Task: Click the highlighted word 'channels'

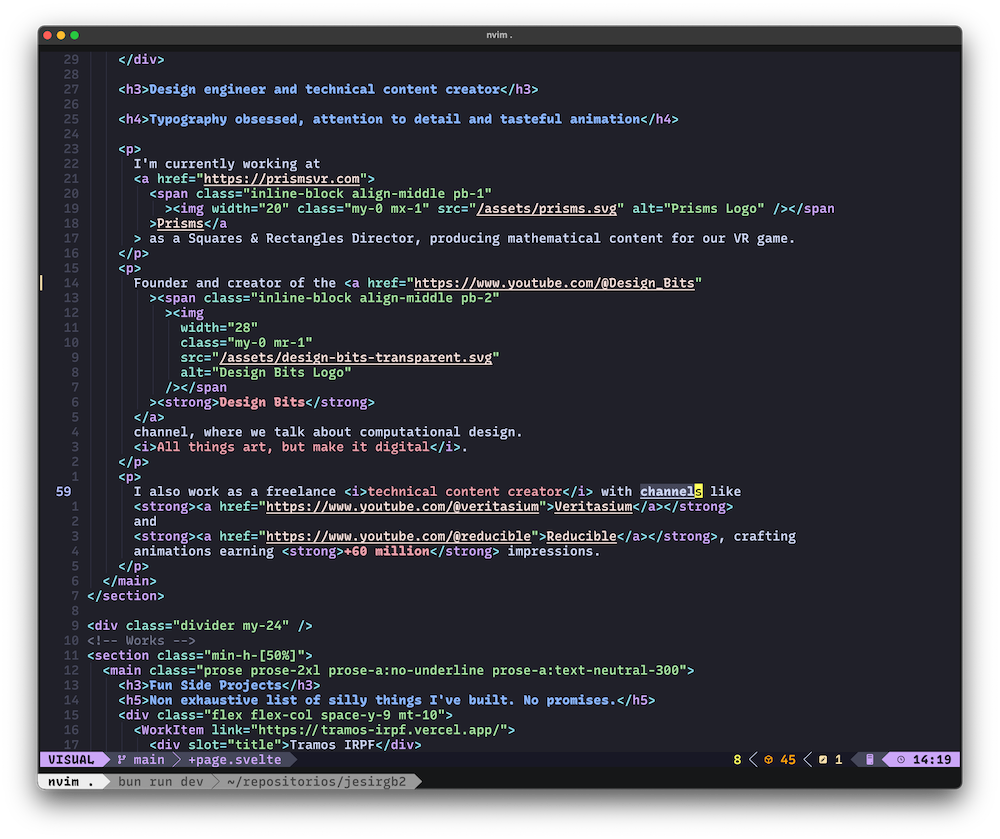Action: pos(671,492)
